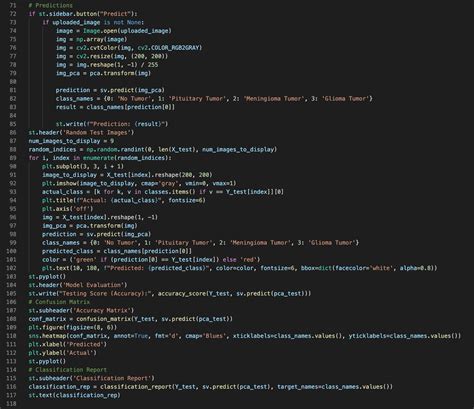This screenshot has height=409, width=474.
Task: Place cursor in the pca.transform(img) call on line 79
Action: (x=120, y=73)
